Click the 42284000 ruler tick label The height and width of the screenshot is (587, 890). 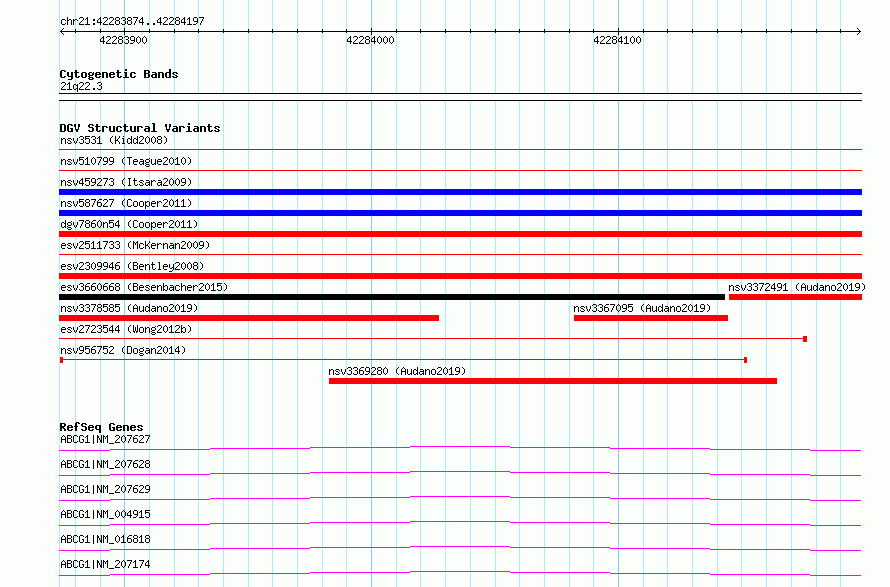pos(370,40)
